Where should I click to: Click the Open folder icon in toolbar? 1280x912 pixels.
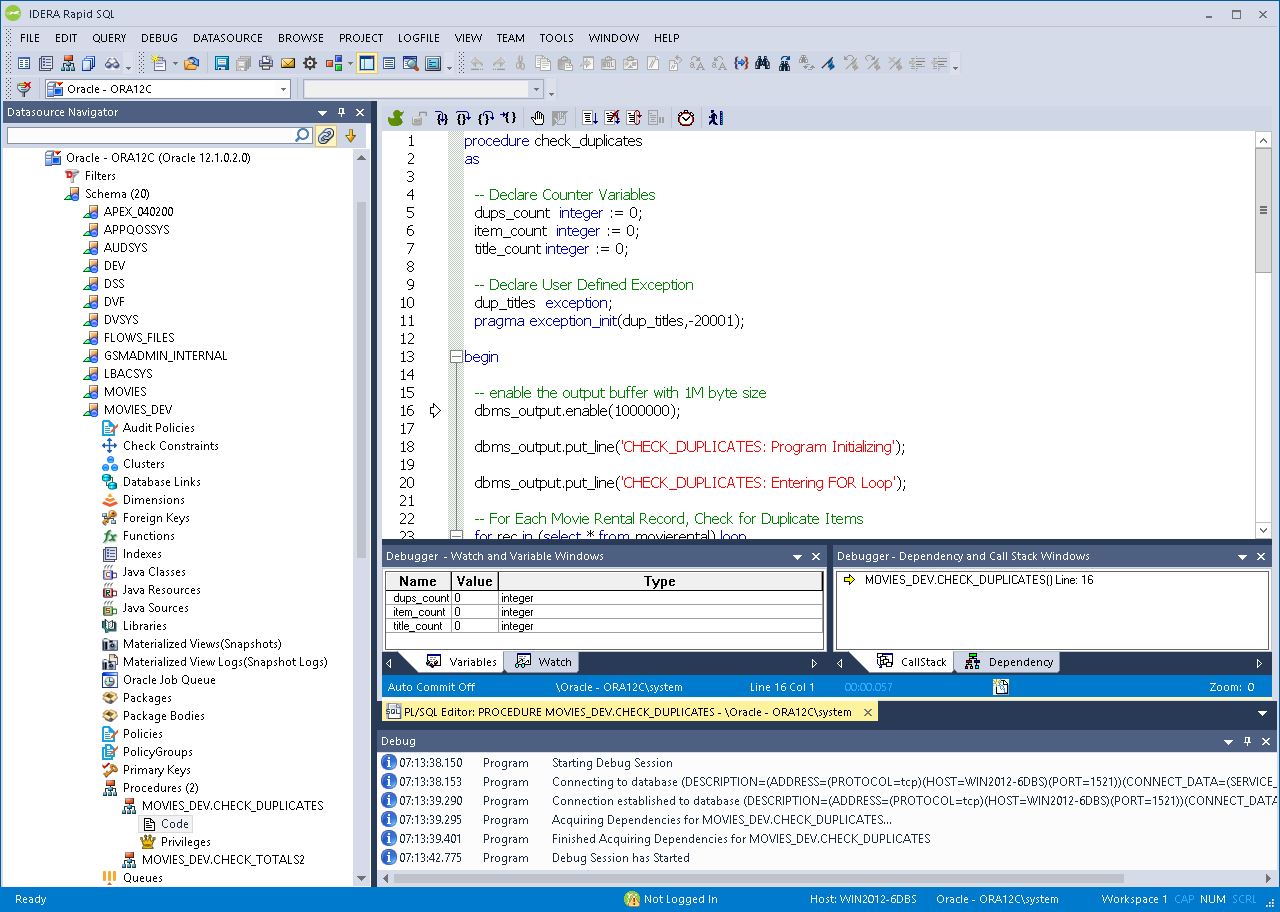(191, 63)
